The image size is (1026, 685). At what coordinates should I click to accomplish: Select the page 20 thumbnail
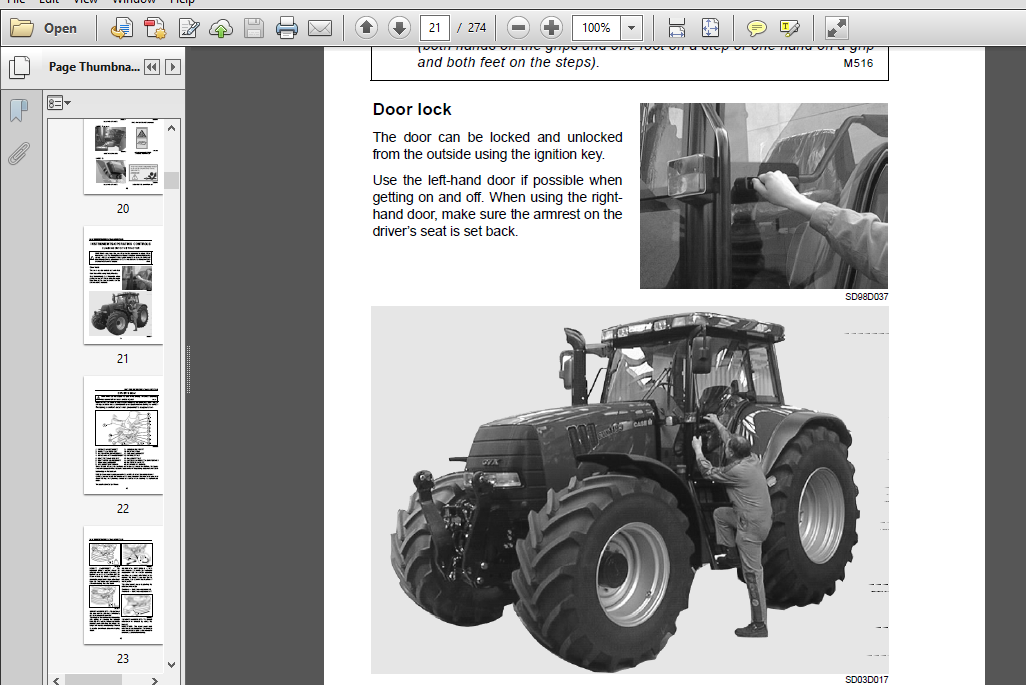click(x=123, y=156)
